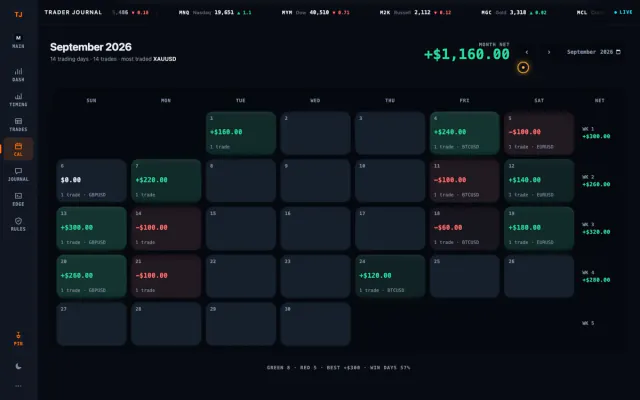
Task: Go to the TRADES list
Action: [18, 125]
